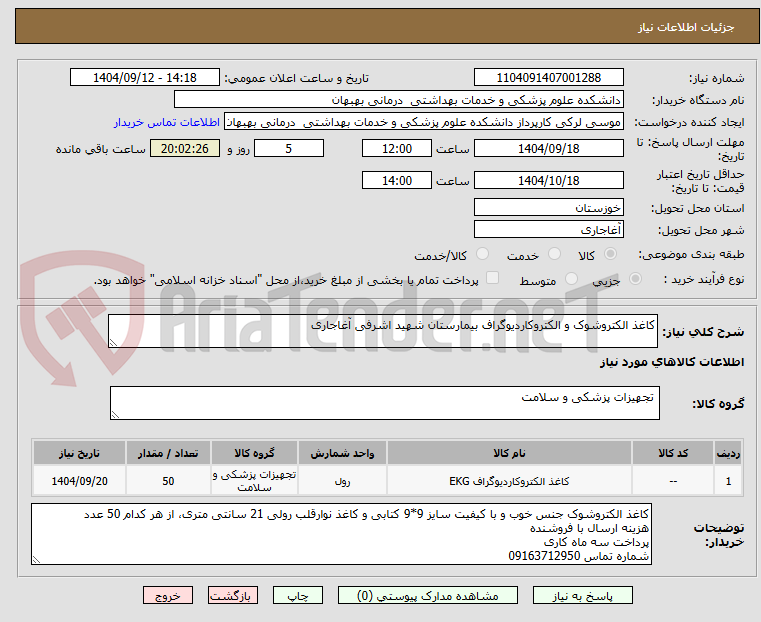Viewport: 761px width, 622px height.
Task: Click the deadline time field 12:00
Action: [397, 148]
